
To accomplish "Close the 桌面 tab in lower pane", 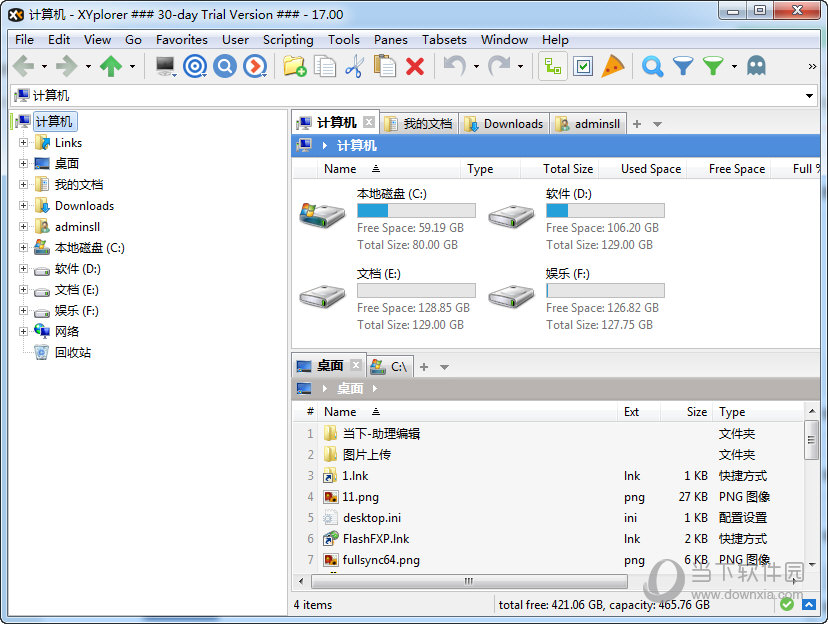I will (356, 365).
